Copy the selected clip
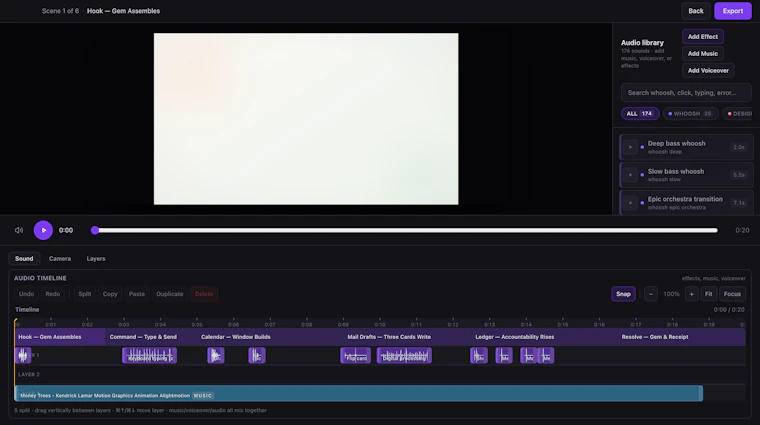Viewport: 760px width, 425px height. point(110,294)
